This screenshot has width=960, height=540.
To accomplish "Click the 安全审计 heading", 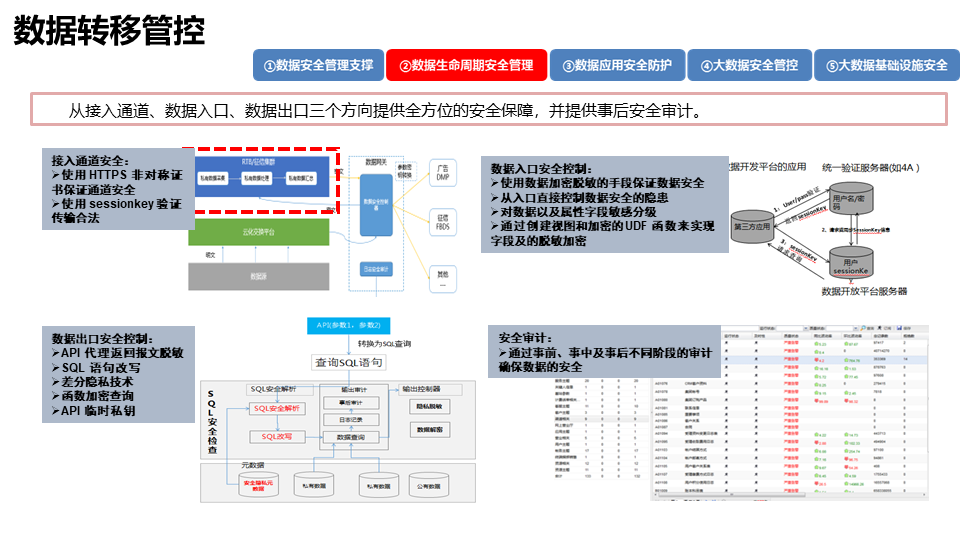I will 525,338.
